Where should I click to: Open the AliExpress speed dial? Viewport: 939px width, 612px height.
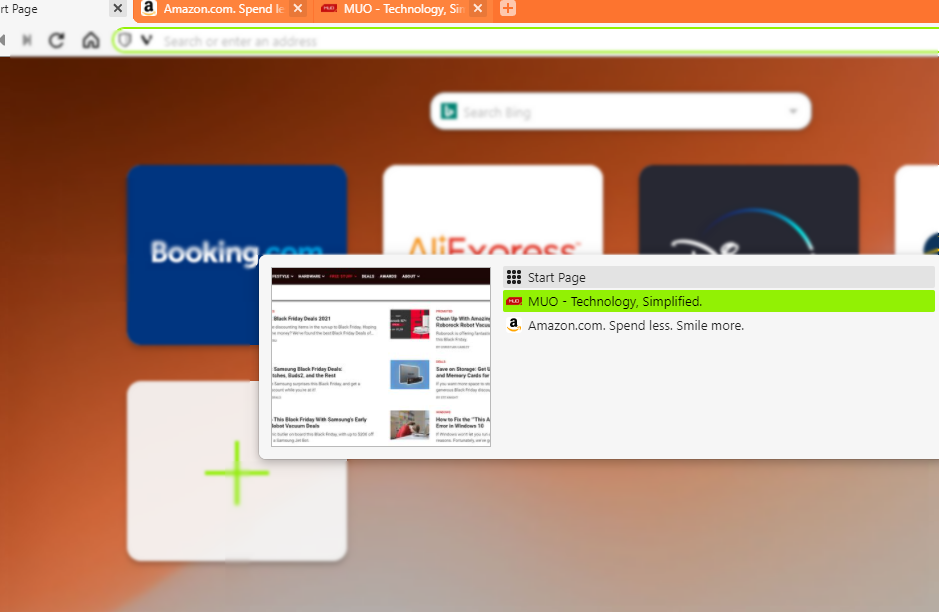tap(493, 210)
